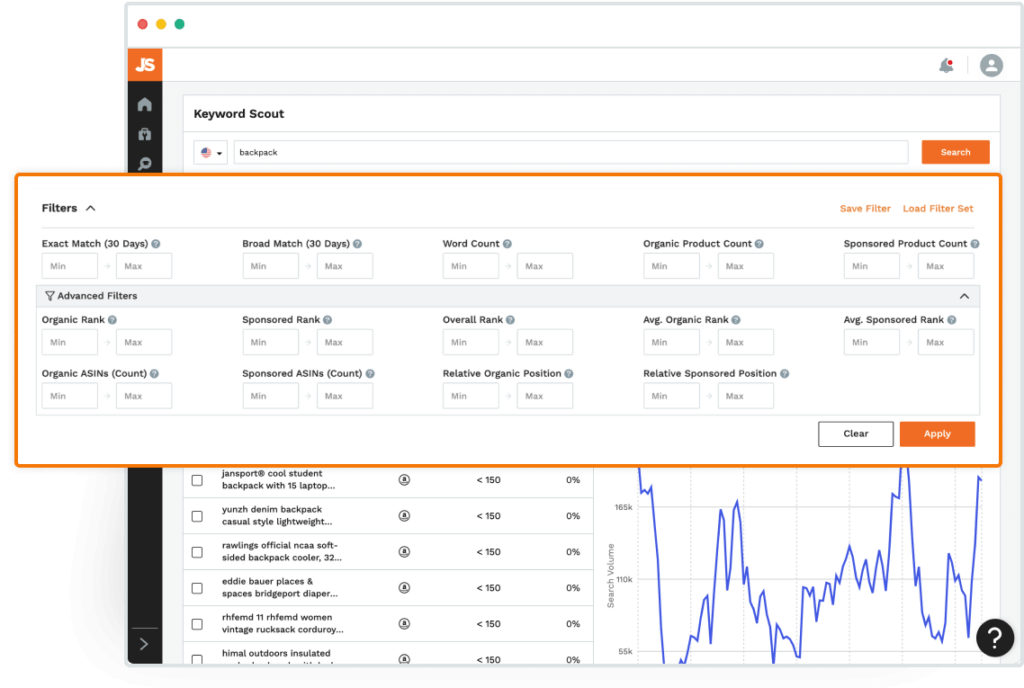Click the Amazon icon in the rhfemd row

[404, 623]
